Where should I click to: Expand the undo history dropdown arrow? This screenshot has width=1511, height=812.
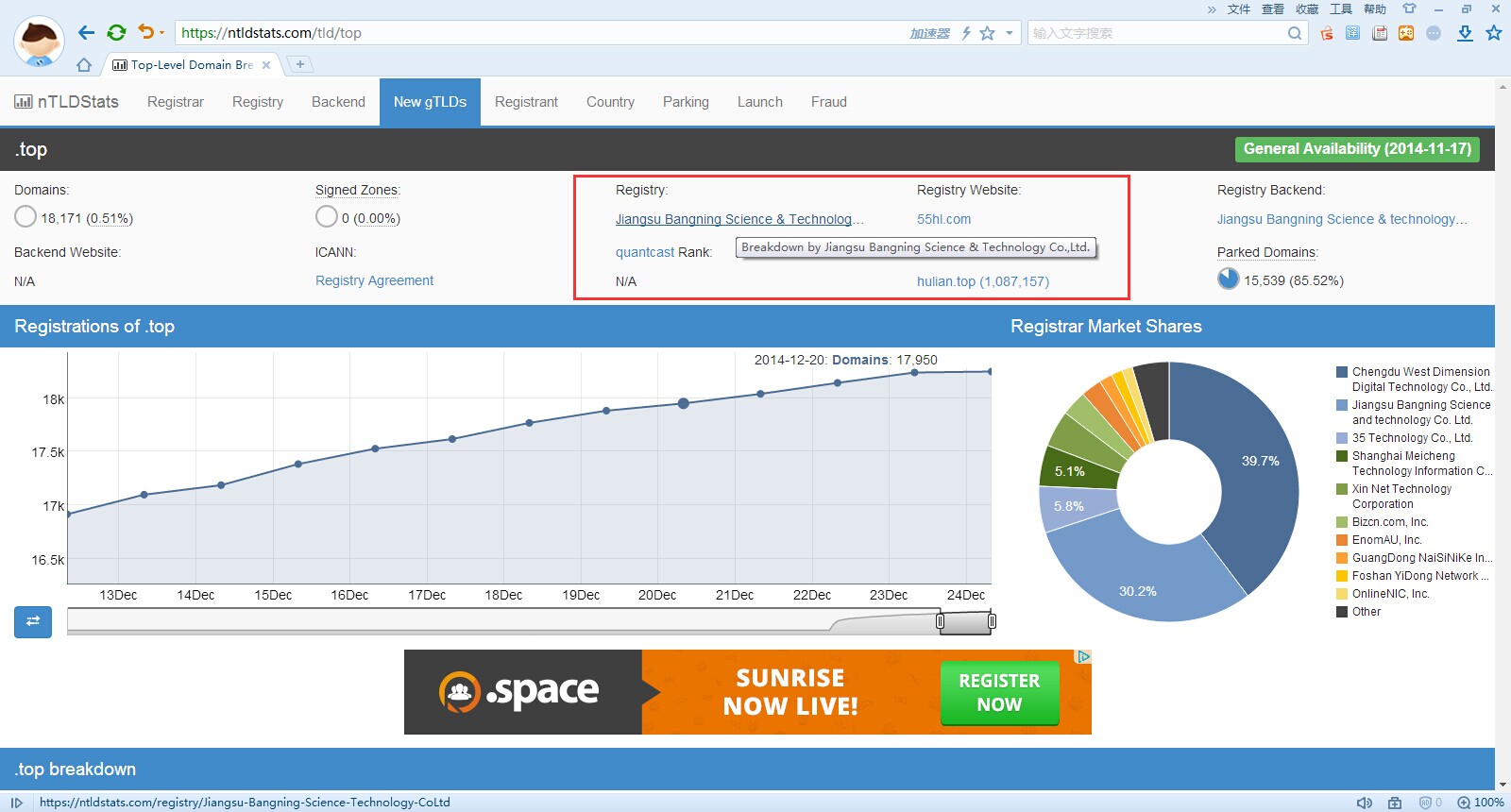(162, 33)
